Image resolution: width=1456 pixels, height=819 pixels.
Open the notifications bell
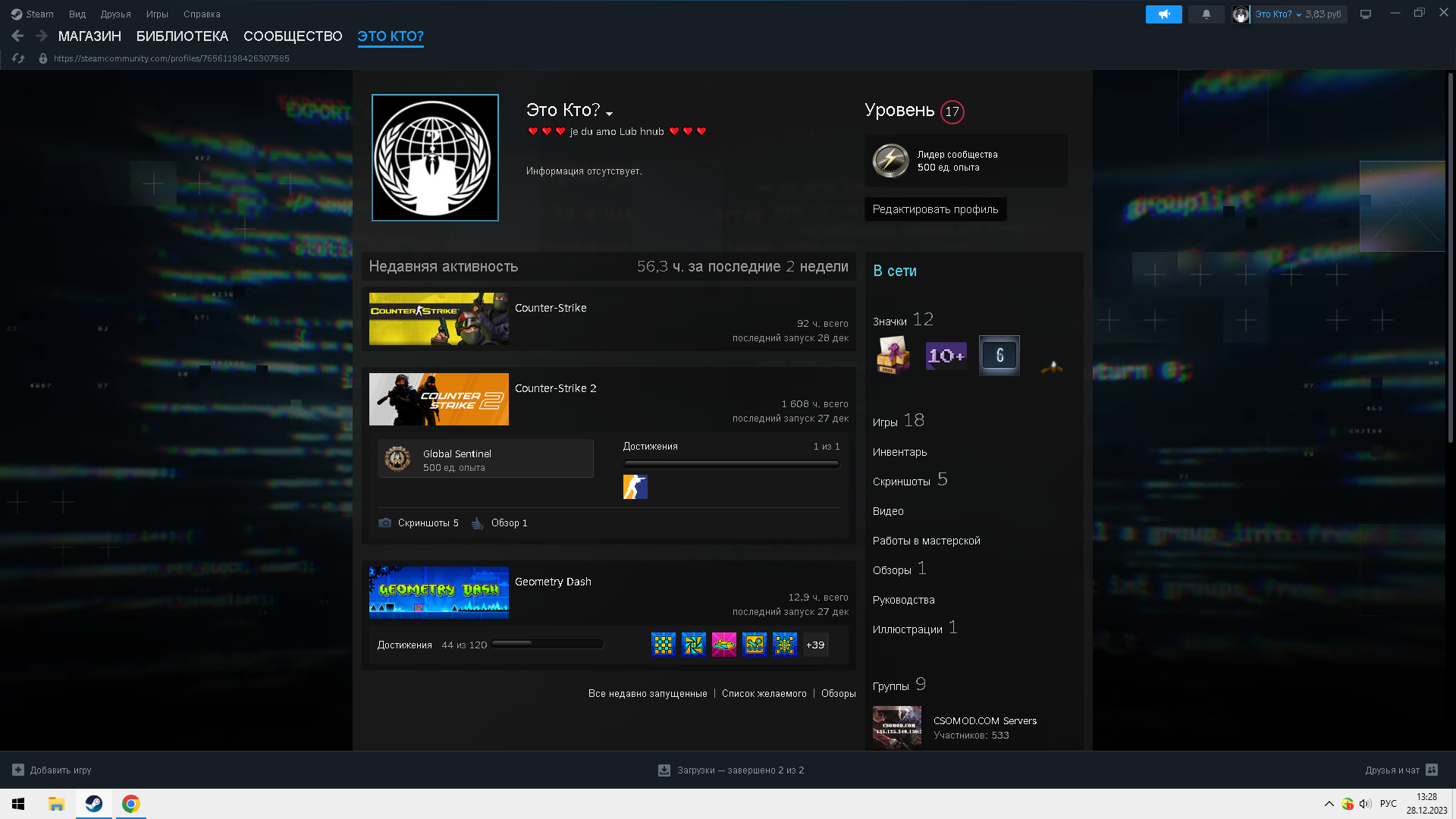(x=1206, y=14)
